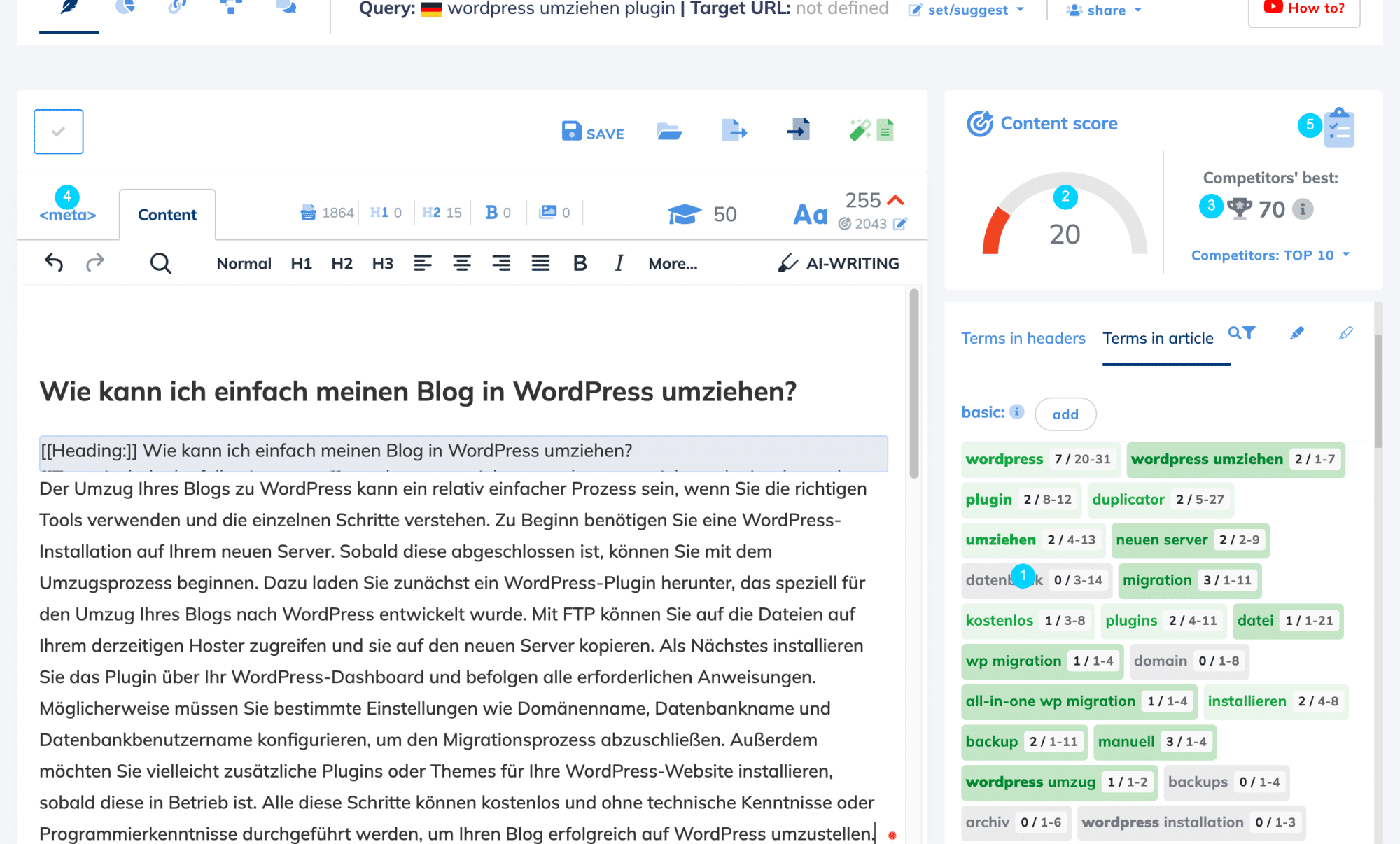The width and height of the screenshot is (1400, 844).
Task: Open the chat bubbles icon
Action: click(x=286, y=7)
